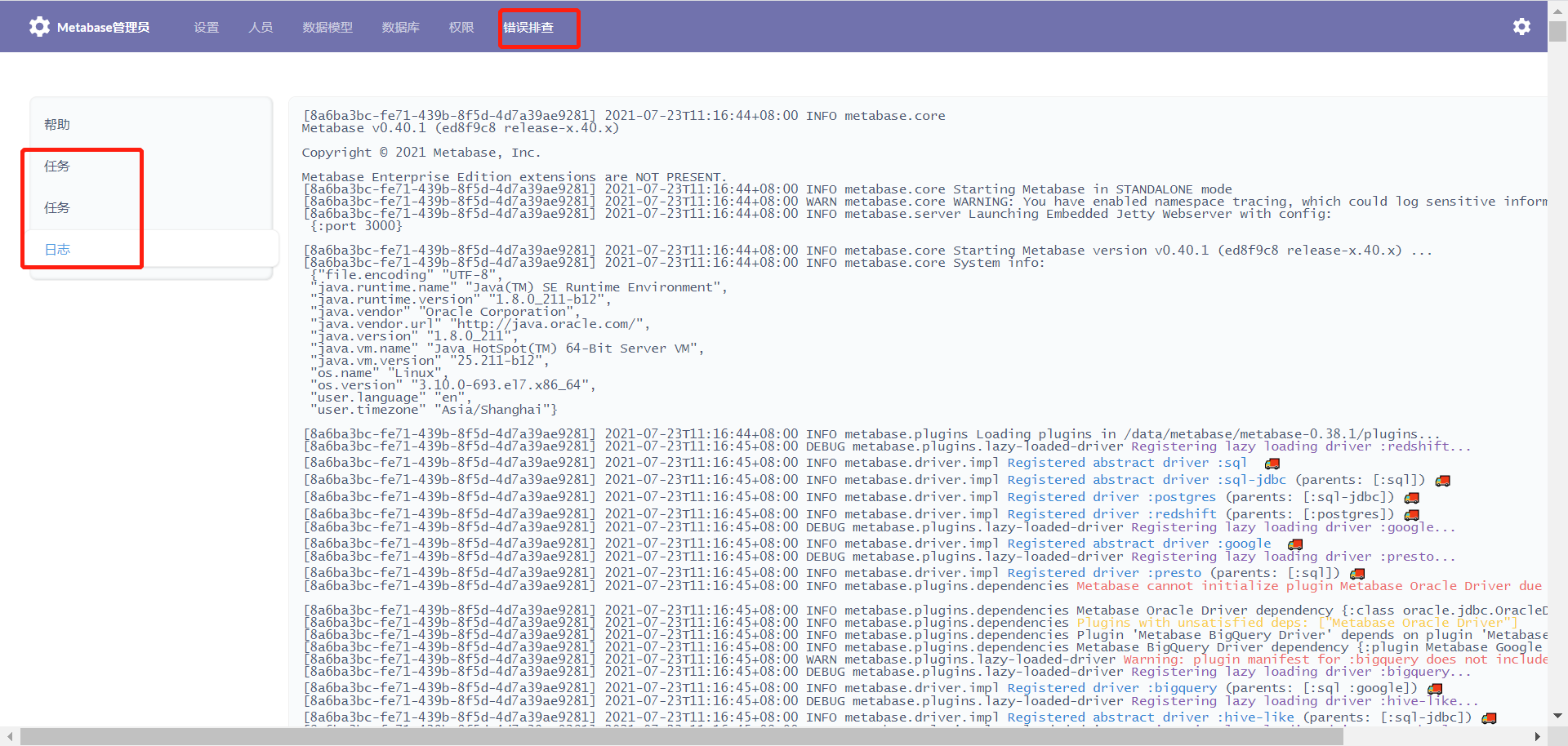Click the "os.name" "Linux" entry
Screen dimensions: 1568x746
[x=379, y=373]
